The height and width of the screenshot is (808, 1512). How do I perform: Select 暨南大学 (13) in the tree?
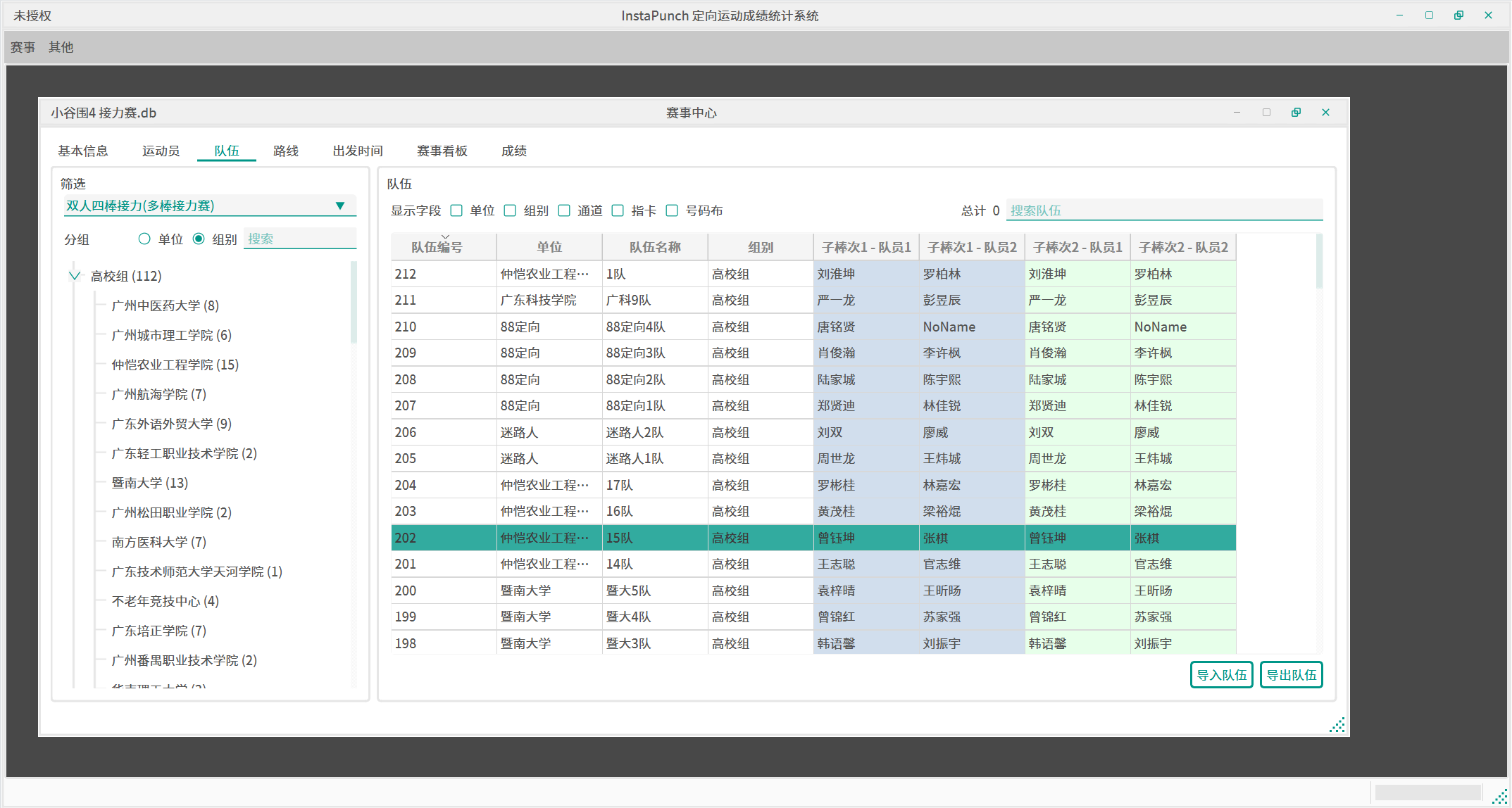click(150, 483)
